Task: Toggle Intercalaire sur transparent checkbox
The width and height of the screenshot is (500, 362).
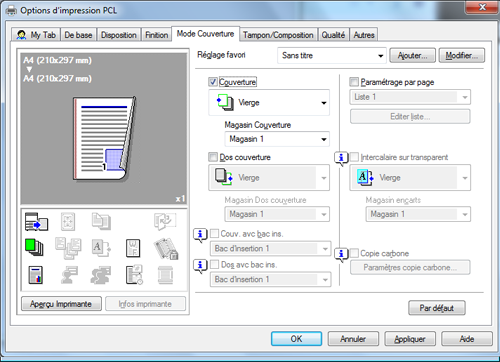Action: [x=354, y=157]
